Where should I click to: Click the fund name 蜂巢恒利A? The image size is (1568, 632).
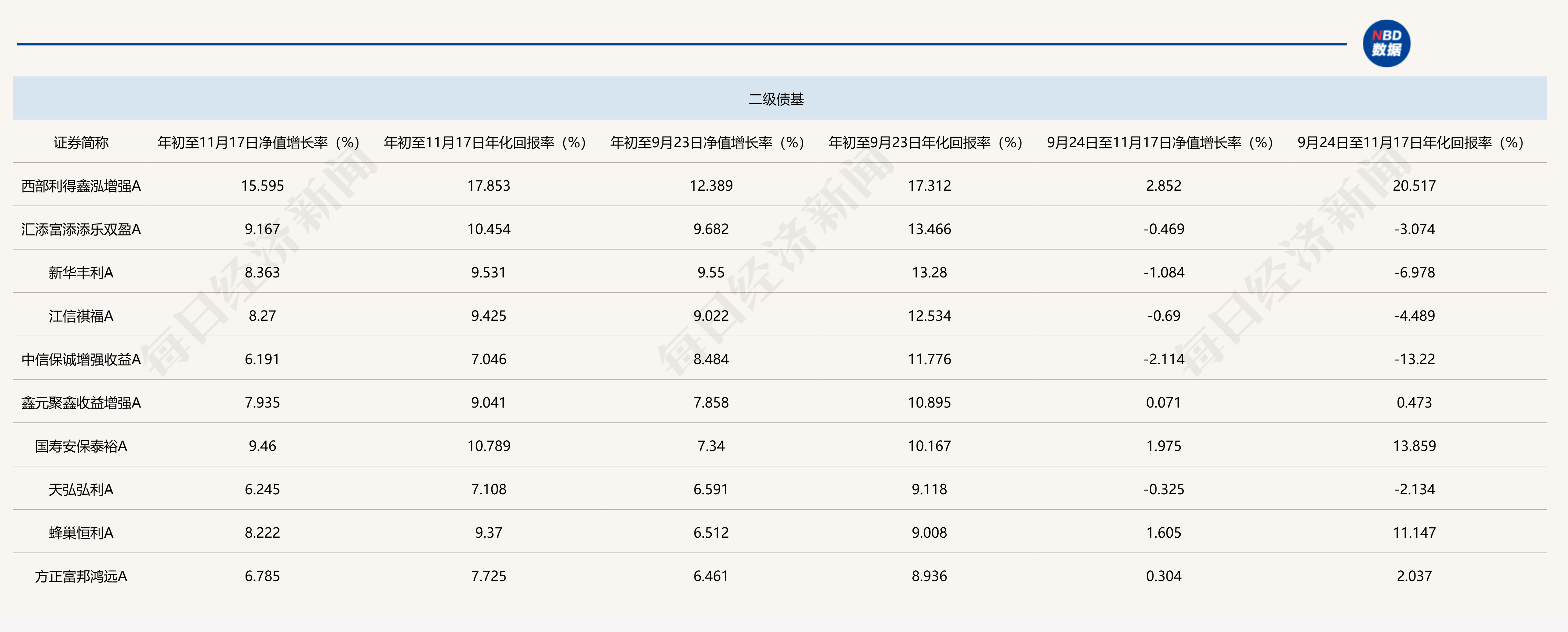pos(81,533)
